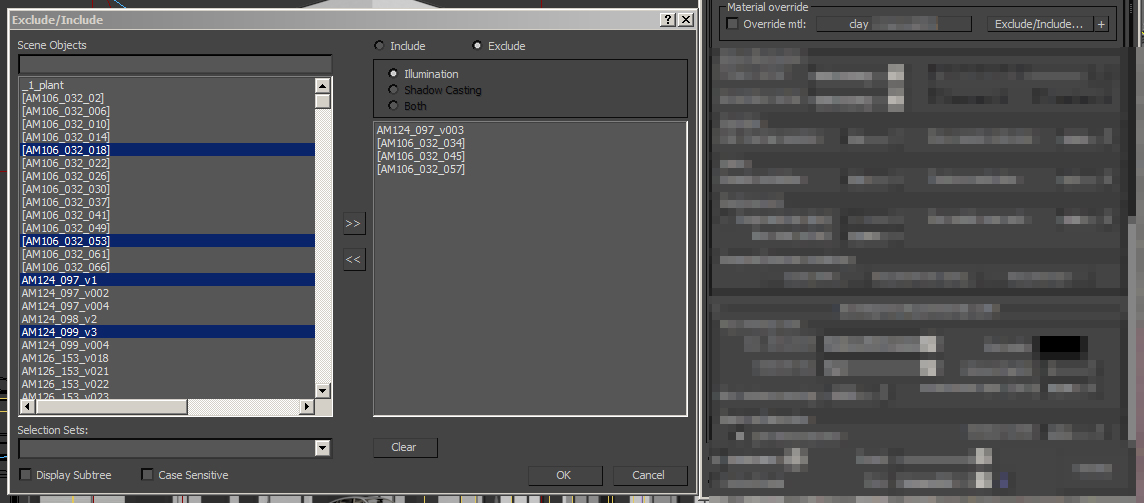This screenshot has width=1144, height=503.
Task: Click the ? help button in title bar
Action: tap(667, 20)
